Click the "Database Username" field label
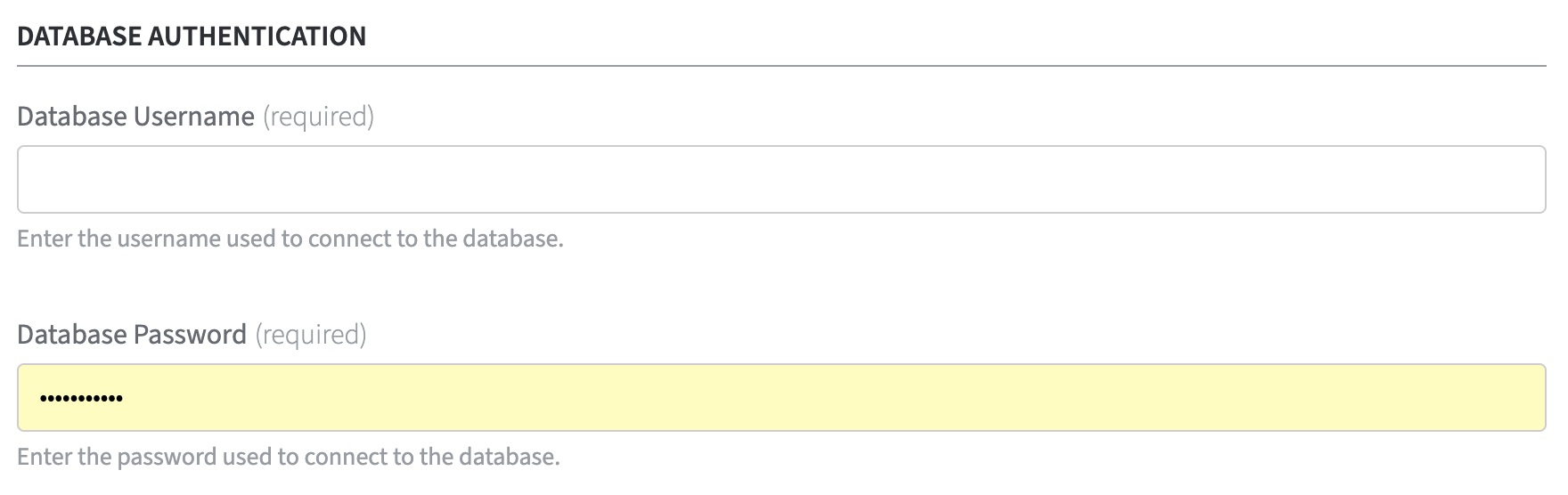The height and width of the screenshot is (495, 1568). click(x=135, y=117)
